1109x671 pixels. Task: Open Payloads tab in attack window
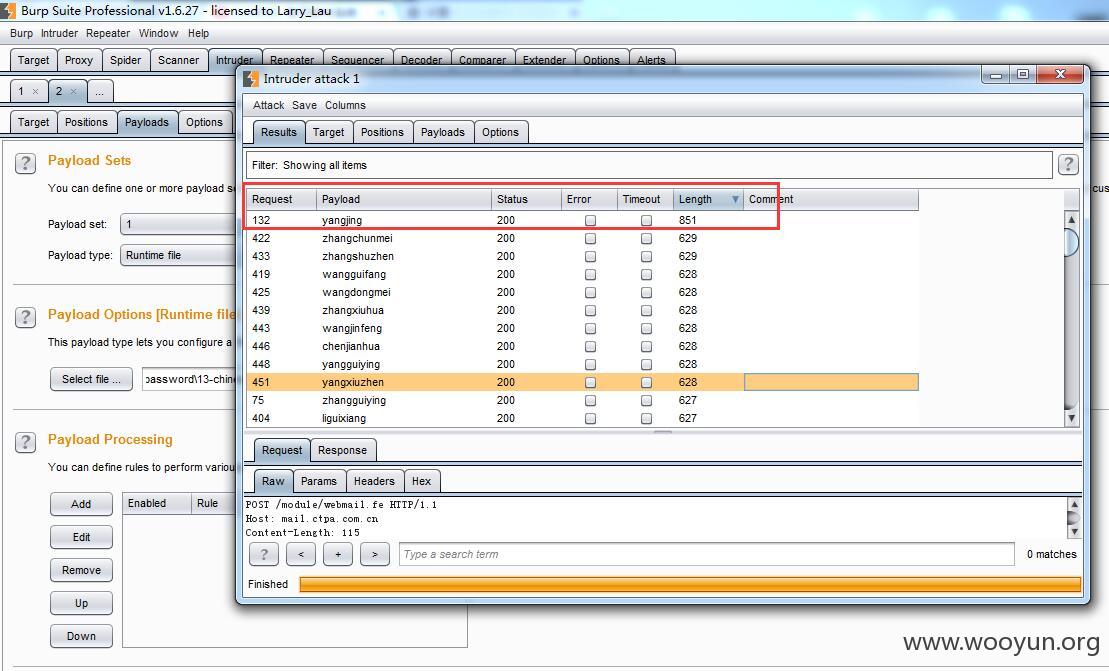[443, 132]
